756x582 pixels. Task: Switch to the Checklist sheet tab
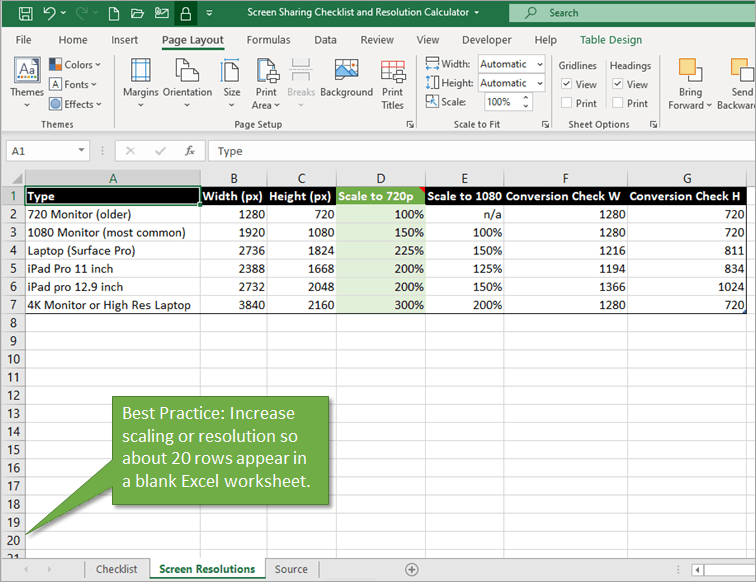pos(117,569)
